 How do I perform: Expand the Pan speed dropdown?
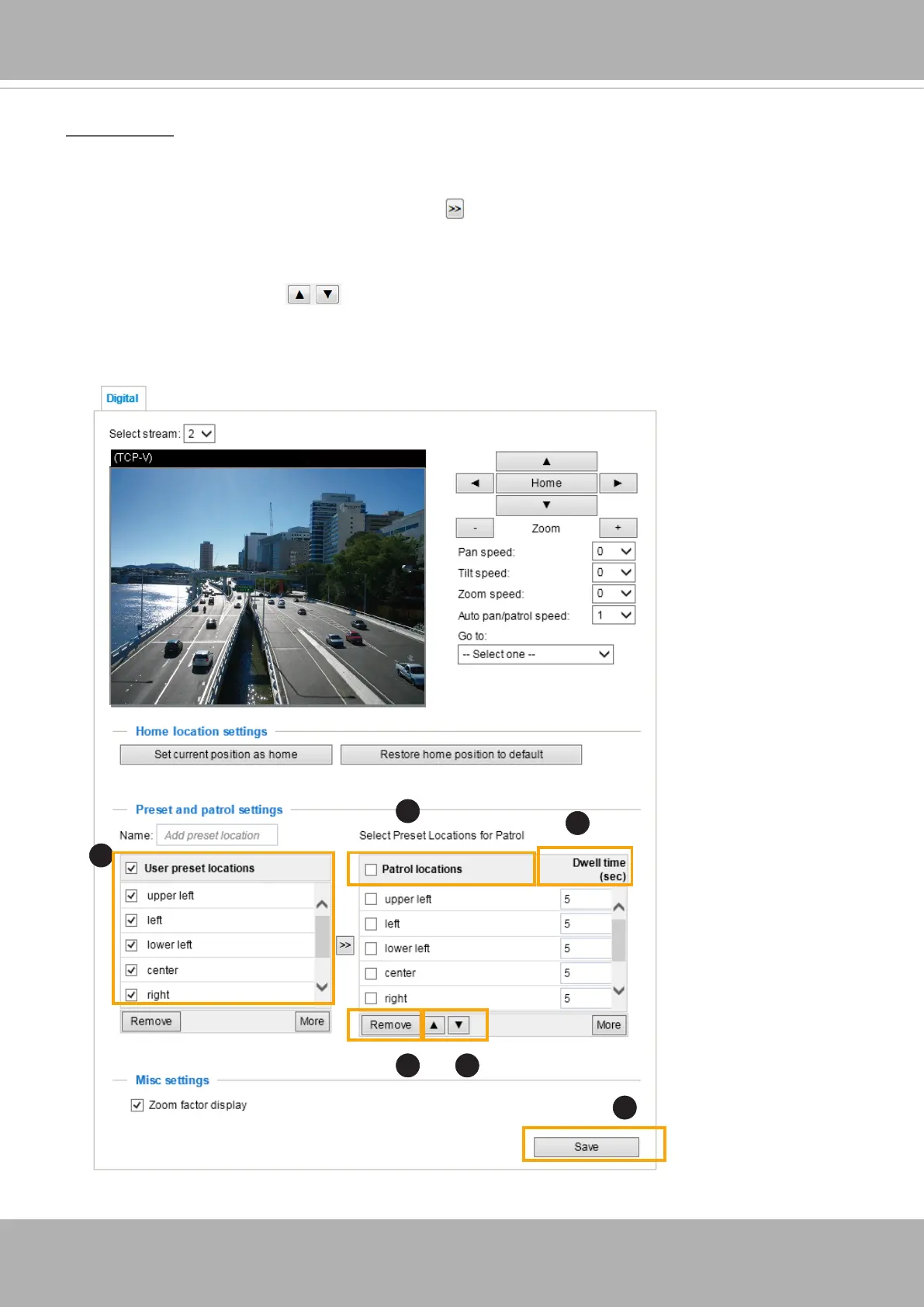(x=614, y=552)
